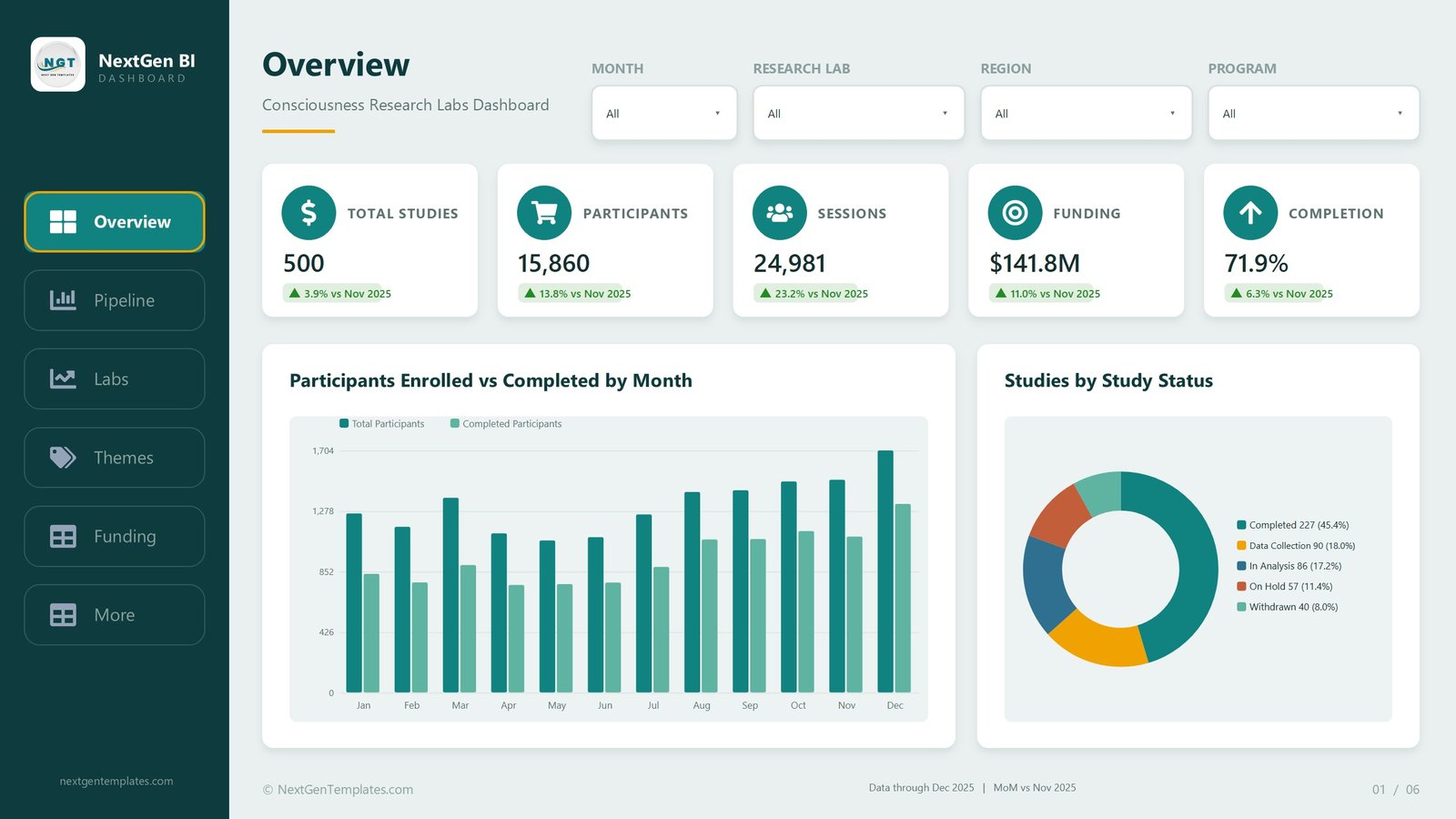1456x819 pixels.
Task: Select the Total Studies card value 500
Action: pyautogui.click(x=303, y=263)
